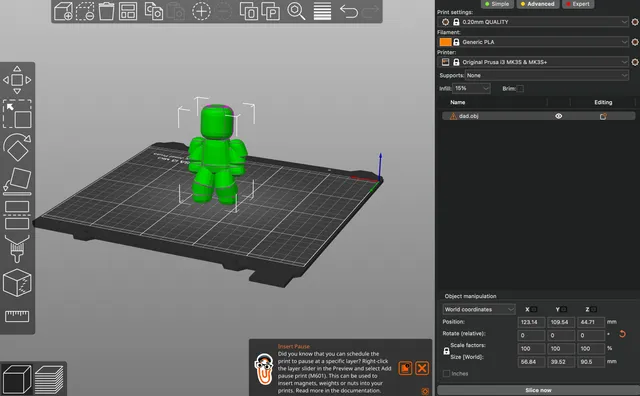Open Variable layer height tool
640x396 pixels.
coord(322,11)
